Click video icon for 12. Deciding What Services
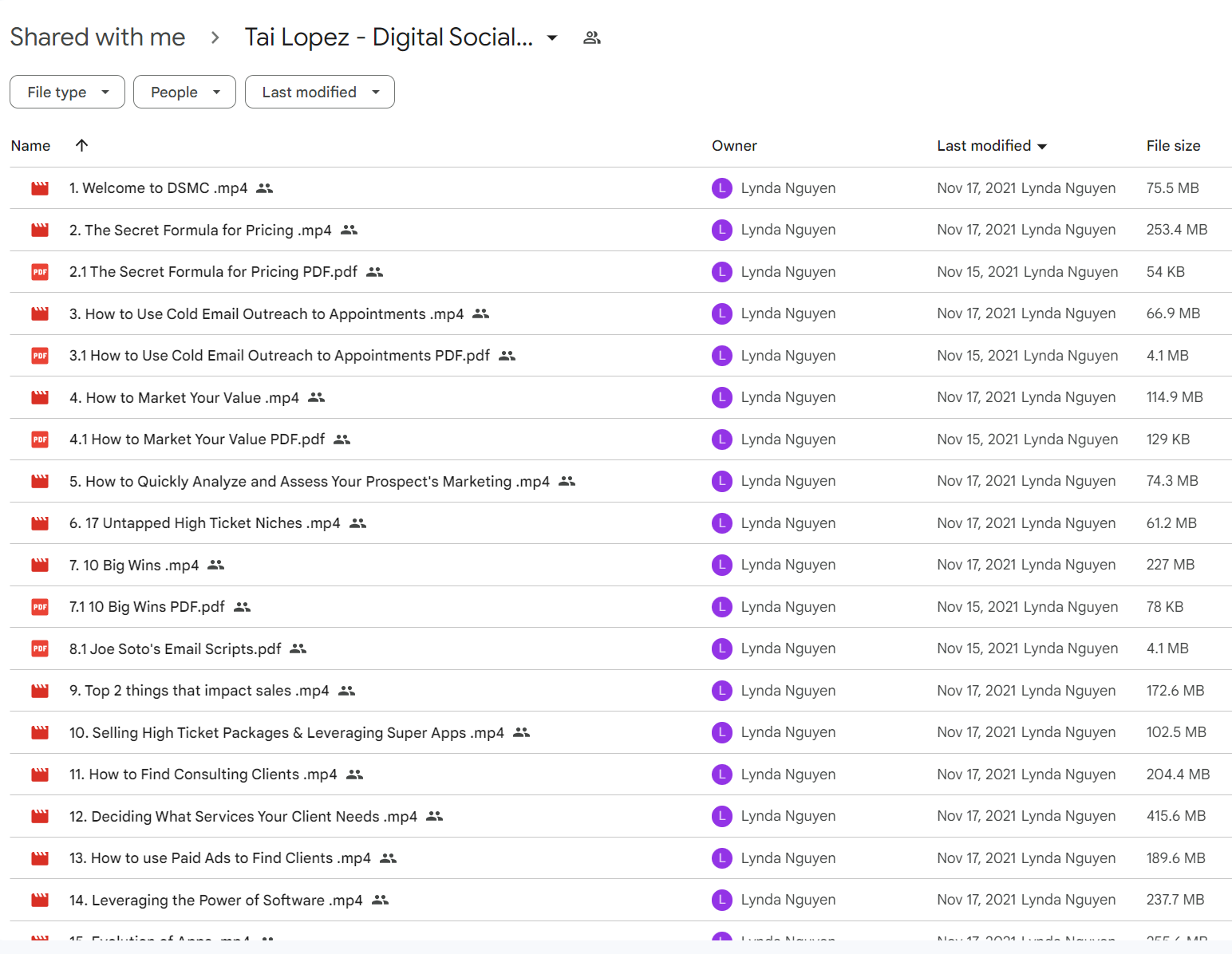 click(40, 816)
